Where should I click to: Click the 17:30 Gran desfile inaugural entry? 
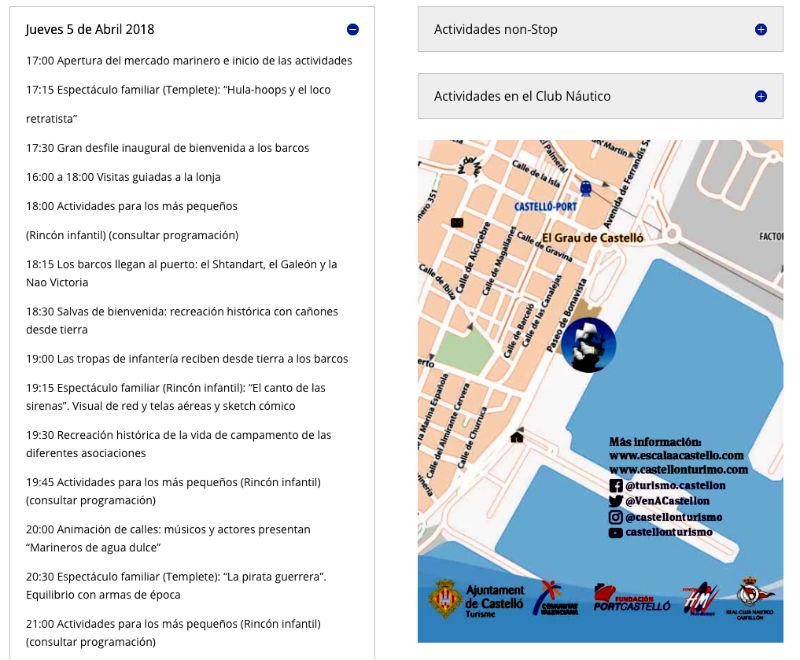pos(168,148)
